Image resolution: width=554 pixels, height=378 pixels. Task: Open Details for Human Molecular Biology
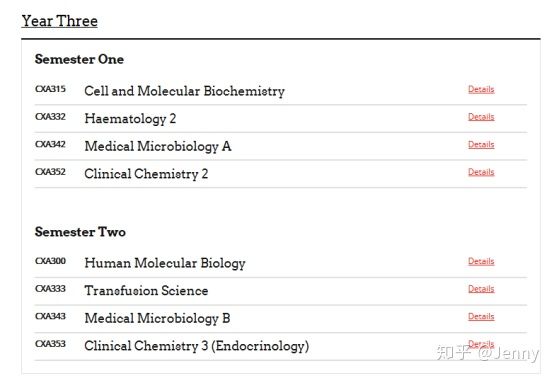pyautogui.click(x=481, y=261)
